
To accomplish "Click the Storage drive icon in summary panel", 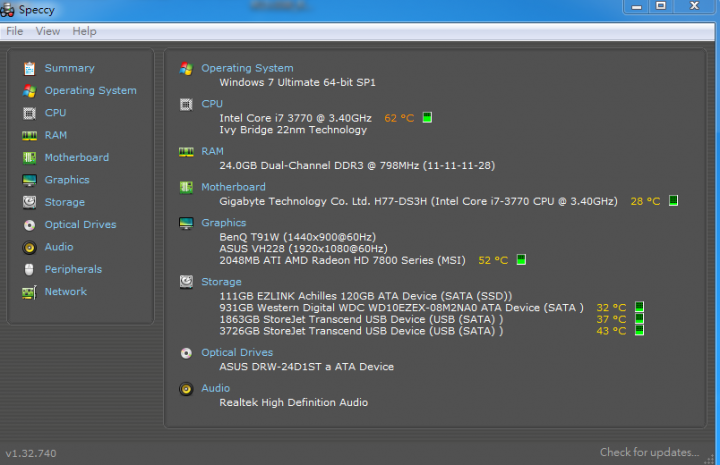I will (186, 282).
